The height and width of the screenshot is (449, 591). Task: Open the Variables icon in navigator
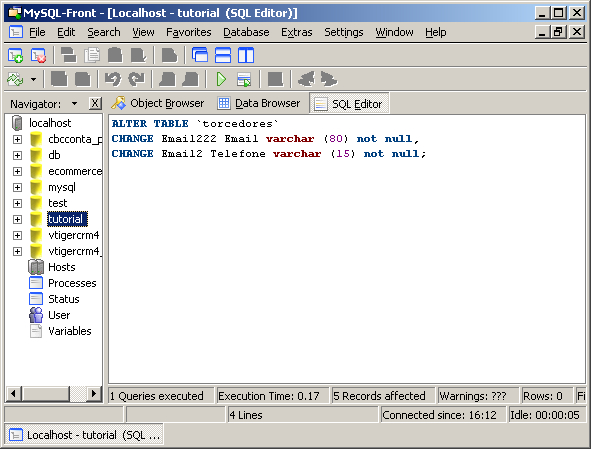pos(36,331)
